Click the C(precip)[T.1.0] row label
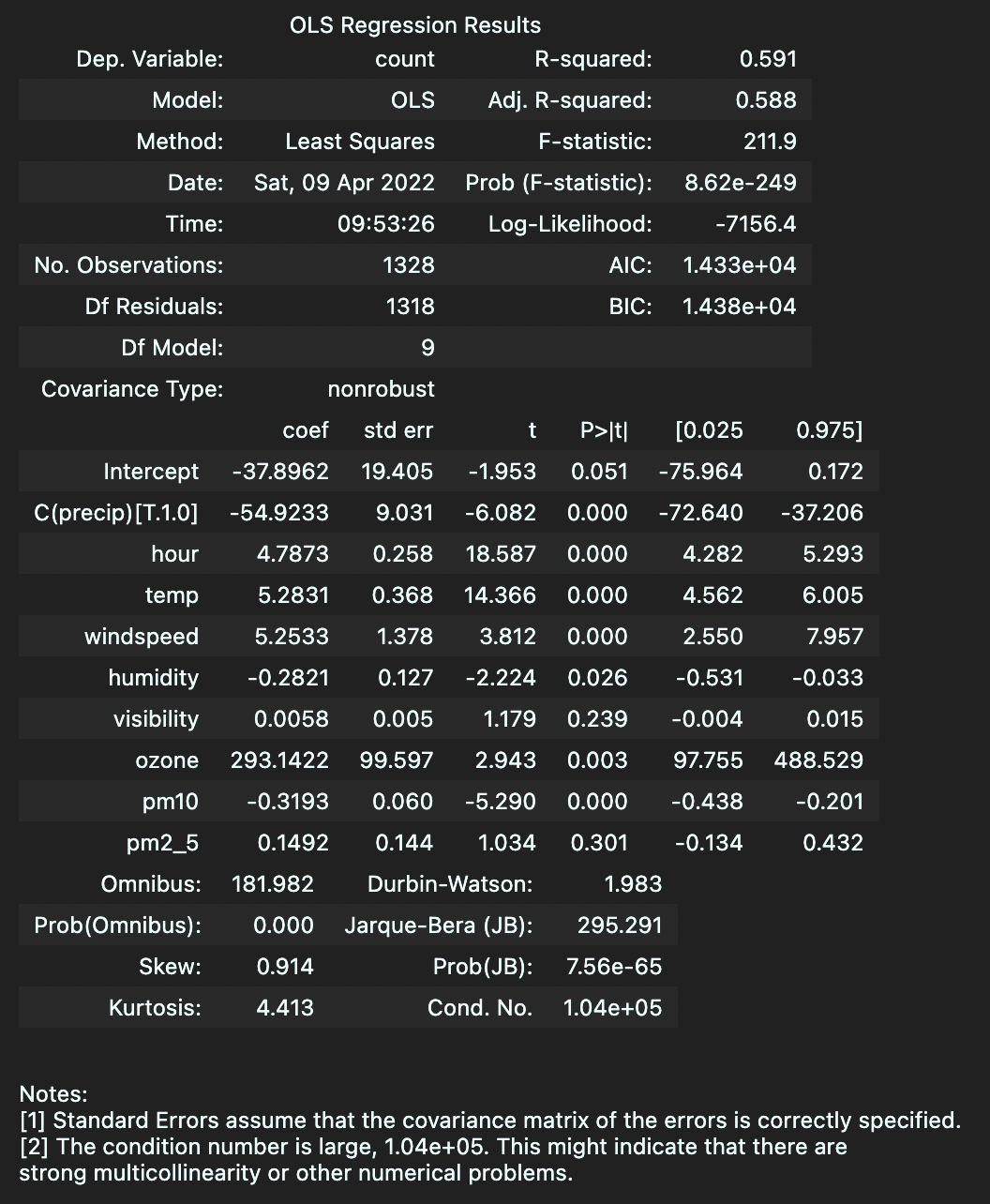This screenshot has height=1204, width=990. [116, 513]
